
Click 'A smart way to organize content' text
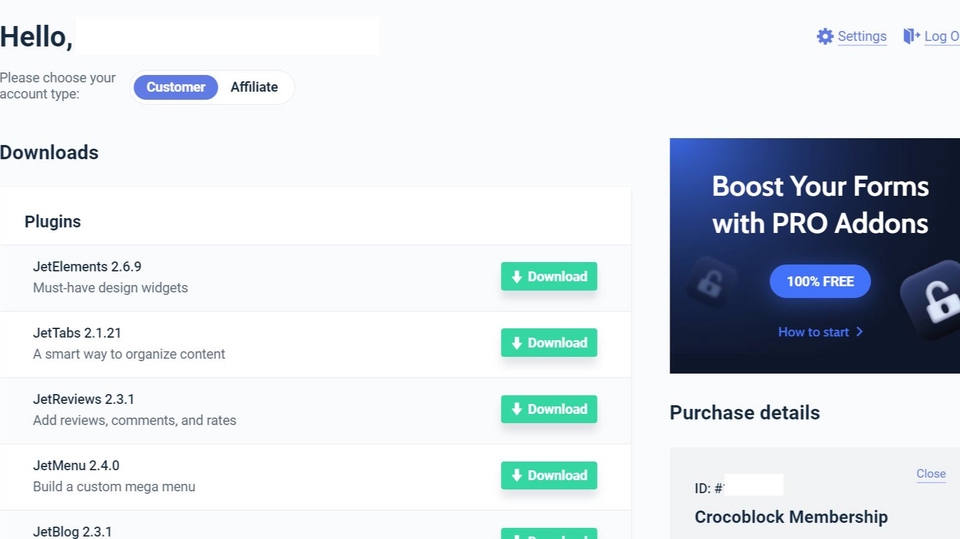point(129,354)
